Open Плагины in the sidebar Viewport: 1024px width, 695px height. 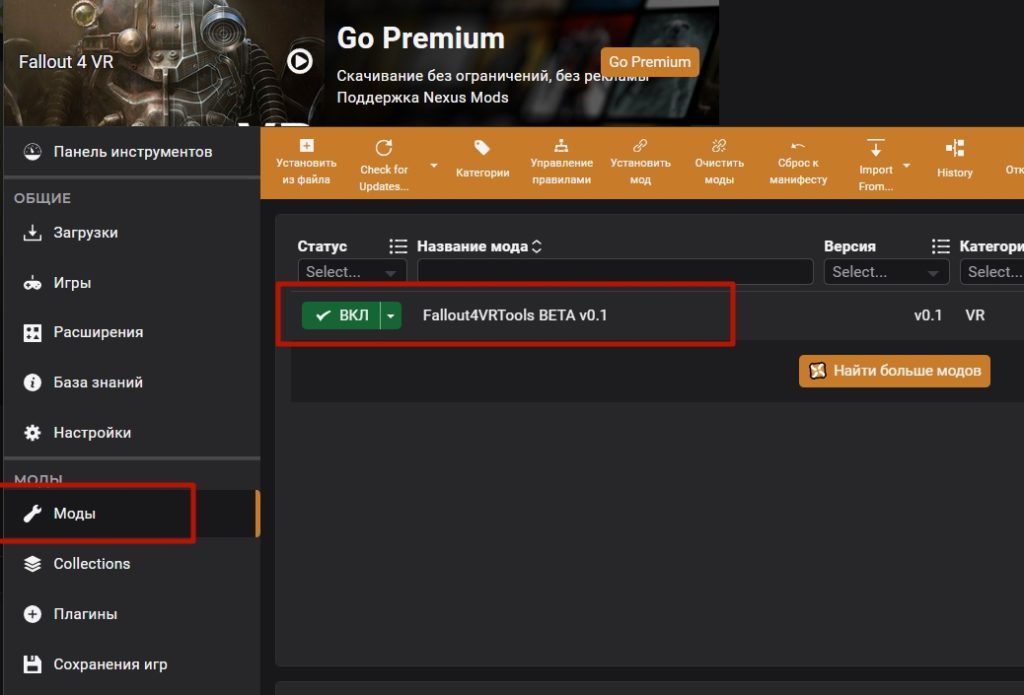click(x=85, y=614)
